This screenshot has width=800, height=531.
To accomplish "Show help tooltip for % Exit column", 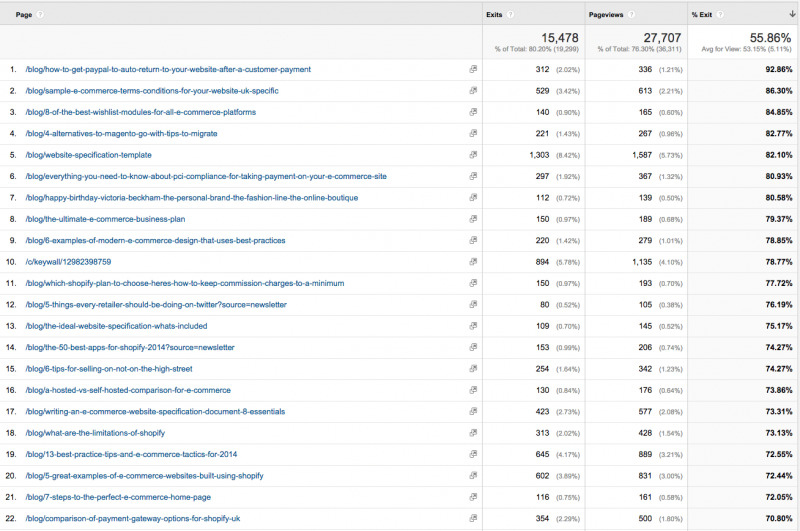I will tap(720, 15).
